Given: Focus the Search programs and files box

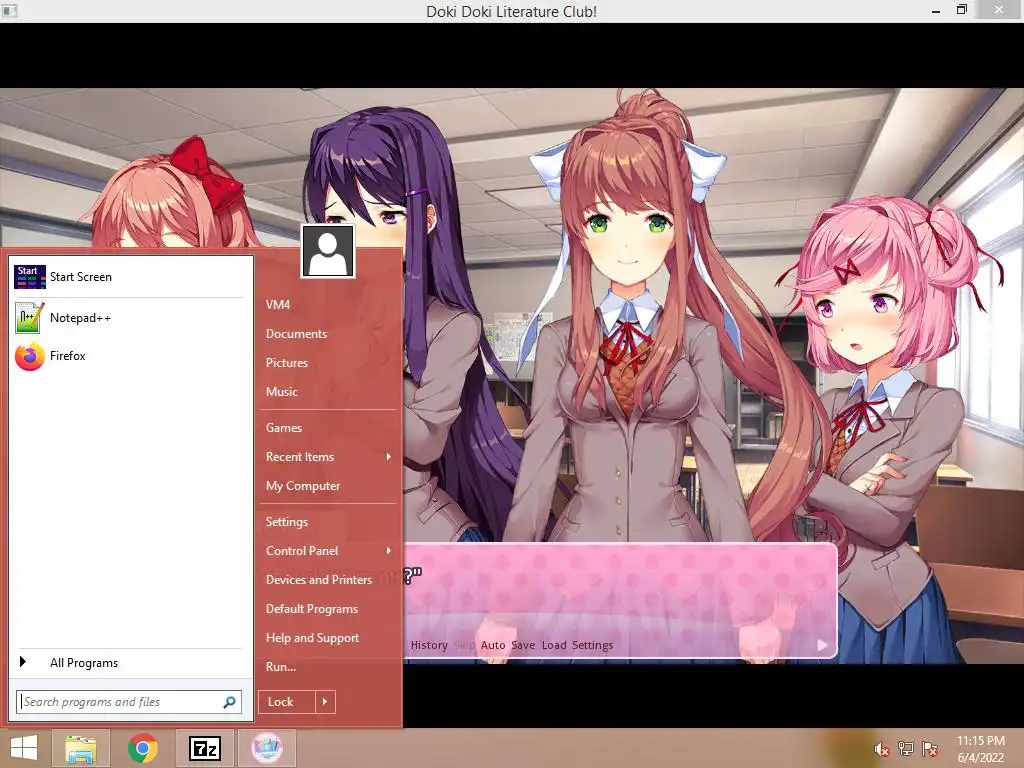Looking at the screenshot, I should tap(129, 702).
